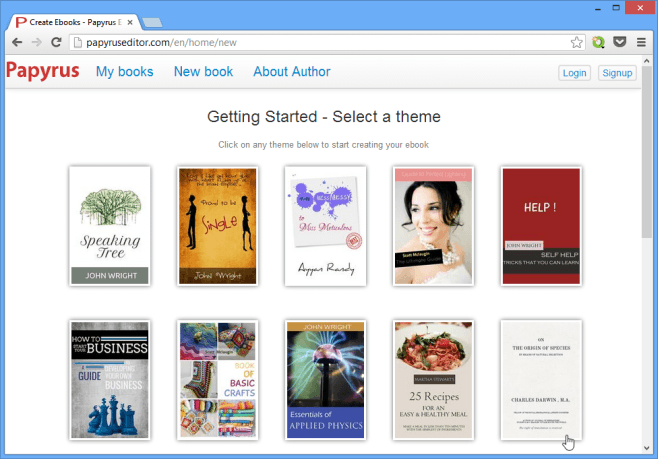
Task: Click the page icon in address bar
Action: 77,42
